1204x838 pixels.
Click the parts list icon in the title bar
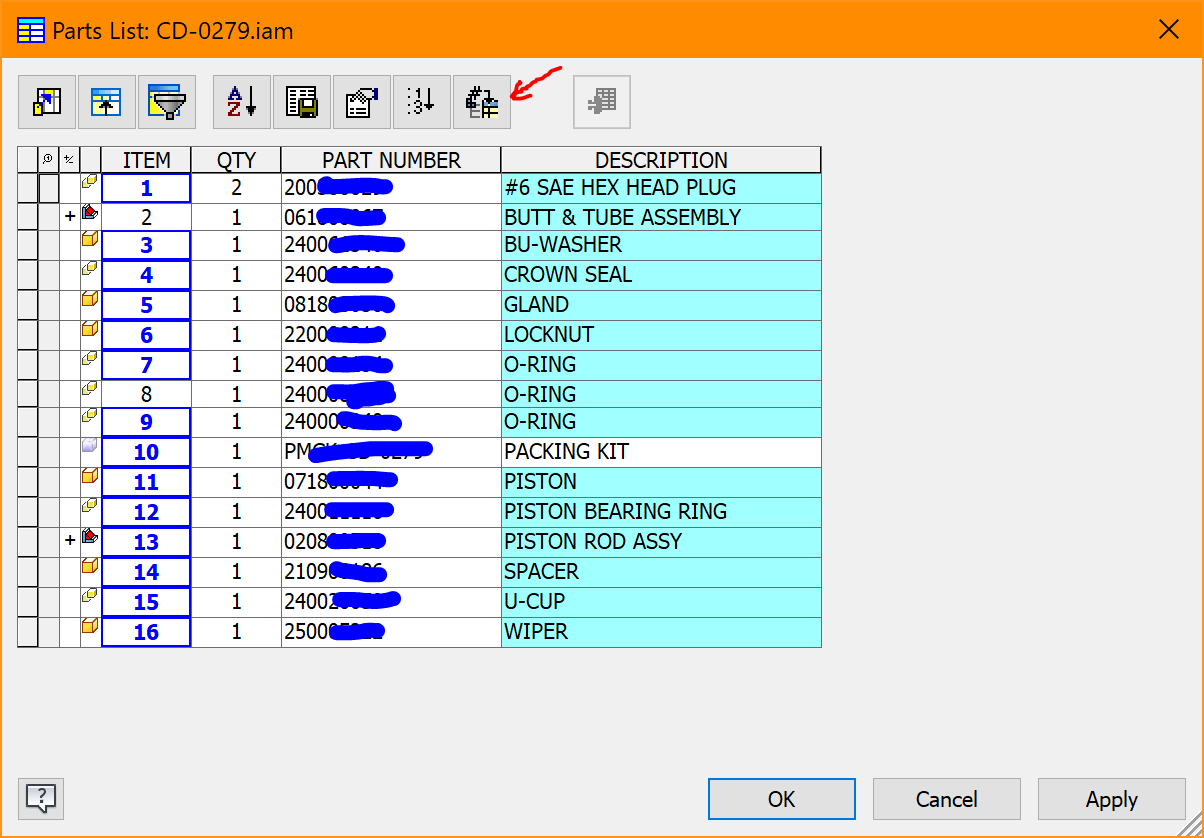[30, 31]
